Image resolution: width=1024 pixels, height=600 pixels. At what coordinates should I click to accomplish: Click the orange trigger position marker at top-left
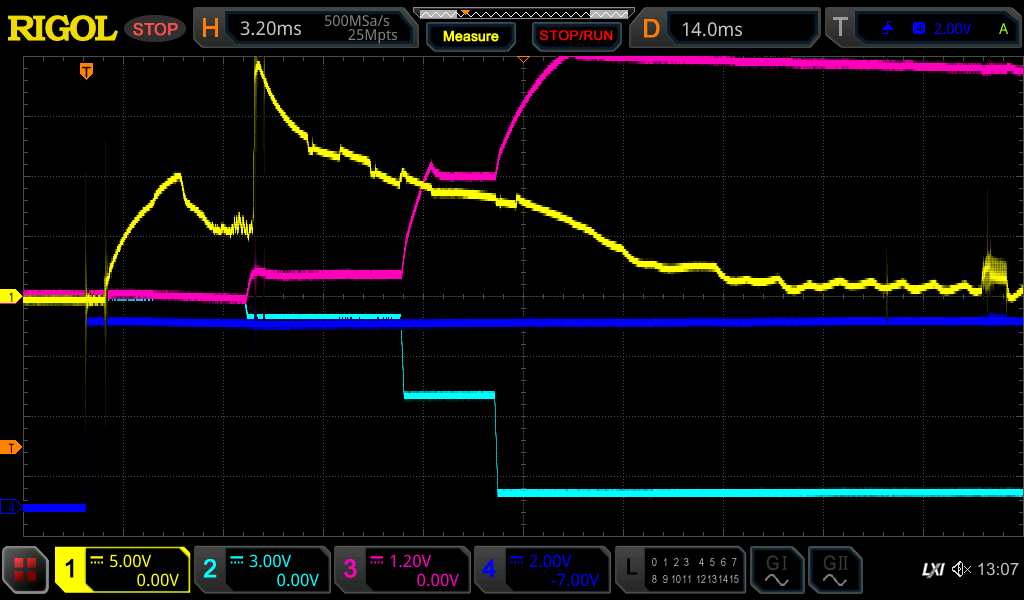point(87,71)
